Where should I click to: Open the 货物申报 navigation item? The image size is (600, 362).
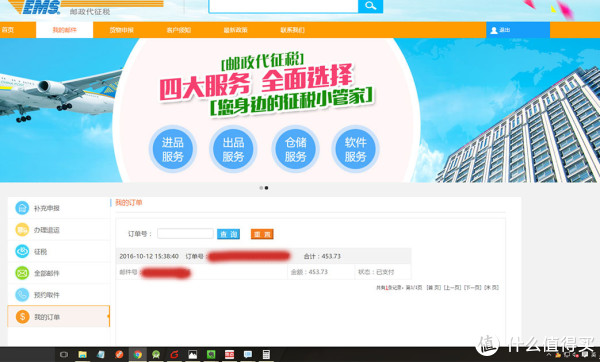pyautogui.click(x=122, y=30)
